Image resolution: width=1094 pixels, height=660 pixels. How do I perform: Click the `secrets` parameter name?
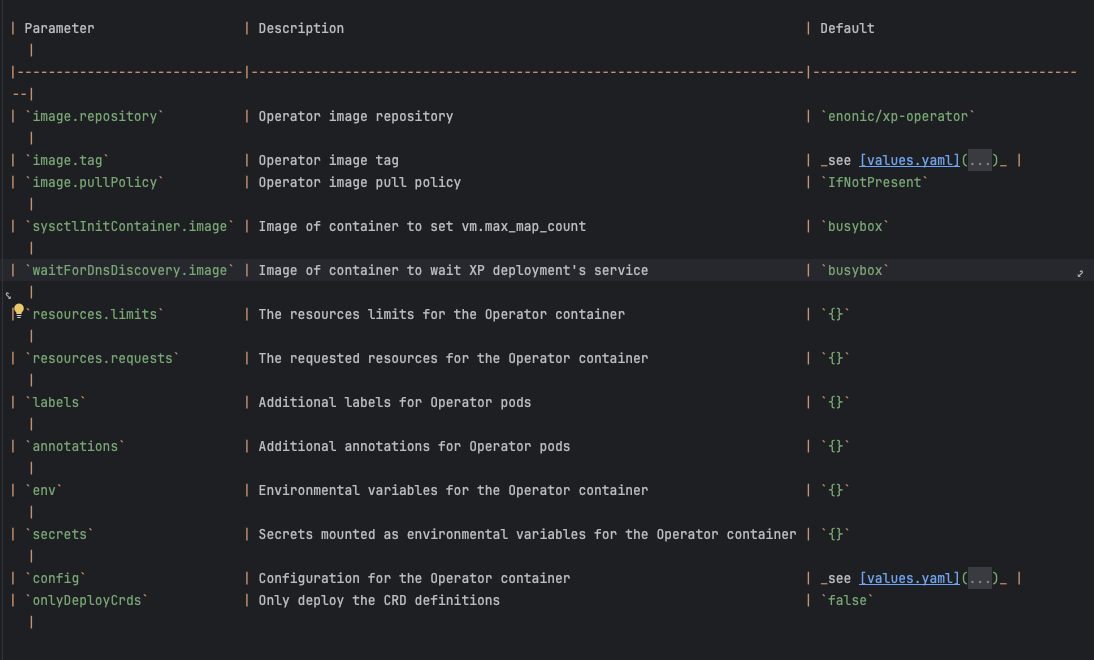pyautogui.click(x=59, y=534)
